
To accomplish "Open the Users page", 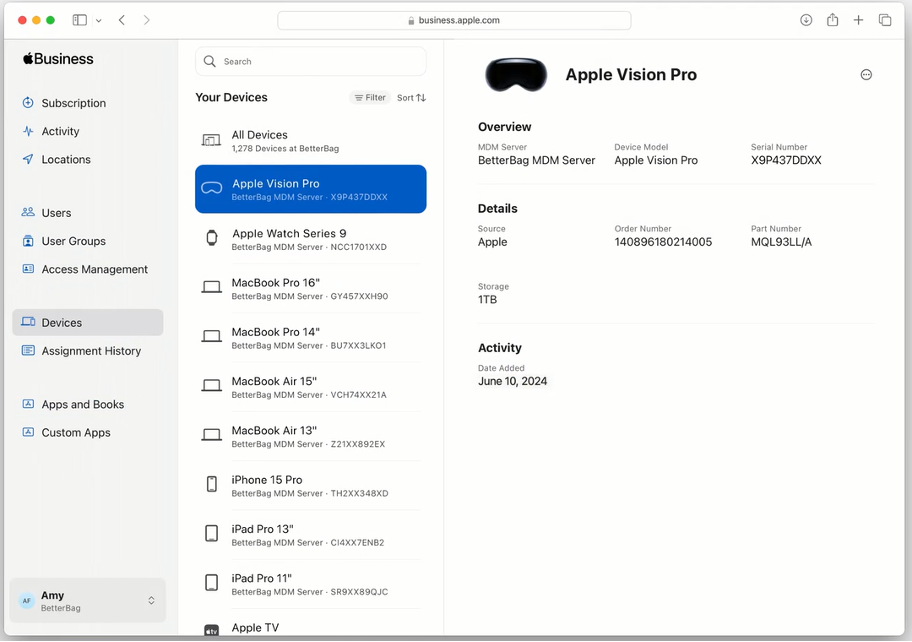I will [x=56, y=213].
